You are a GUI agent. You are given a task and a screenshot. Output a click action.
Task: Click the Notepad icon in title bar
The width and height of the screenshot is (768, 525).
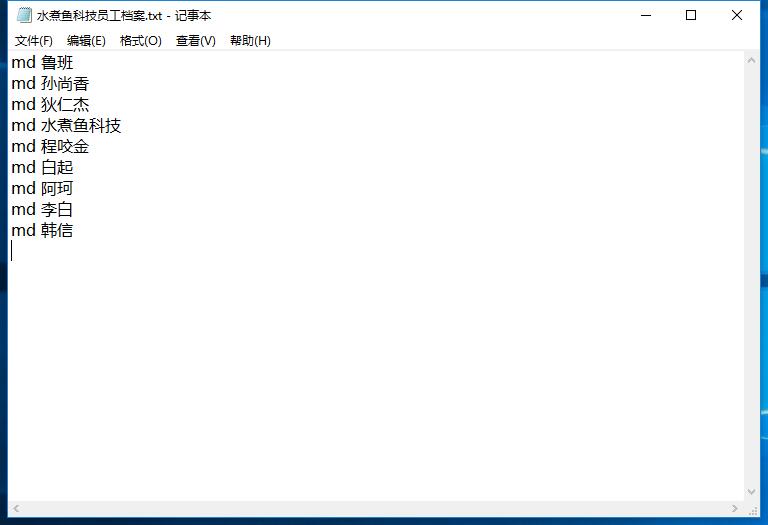coord(24,15)
